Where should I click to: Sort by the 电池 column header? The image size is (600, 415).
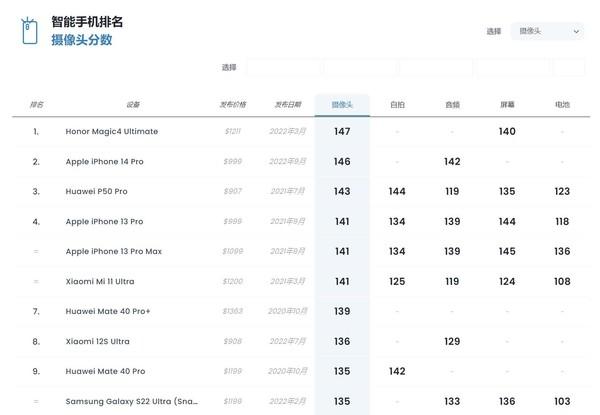562,104
